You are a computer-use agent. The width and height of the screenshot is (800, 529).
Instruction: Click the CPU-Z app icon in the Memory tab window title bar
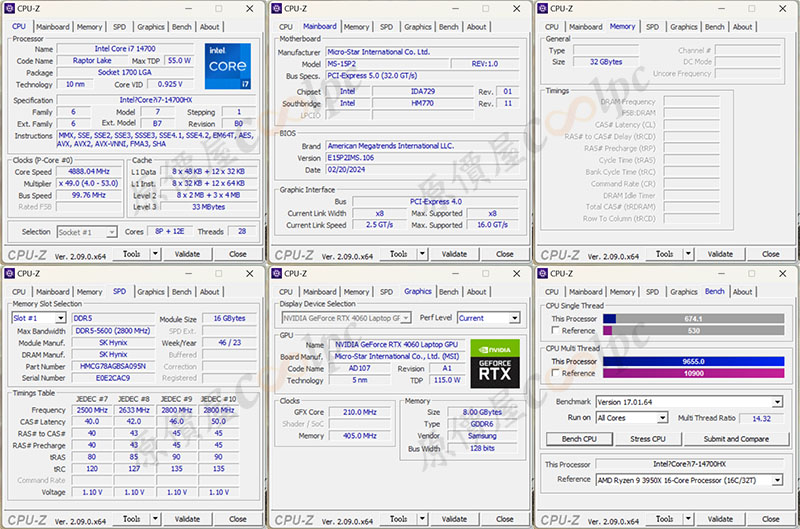(542, 8)
